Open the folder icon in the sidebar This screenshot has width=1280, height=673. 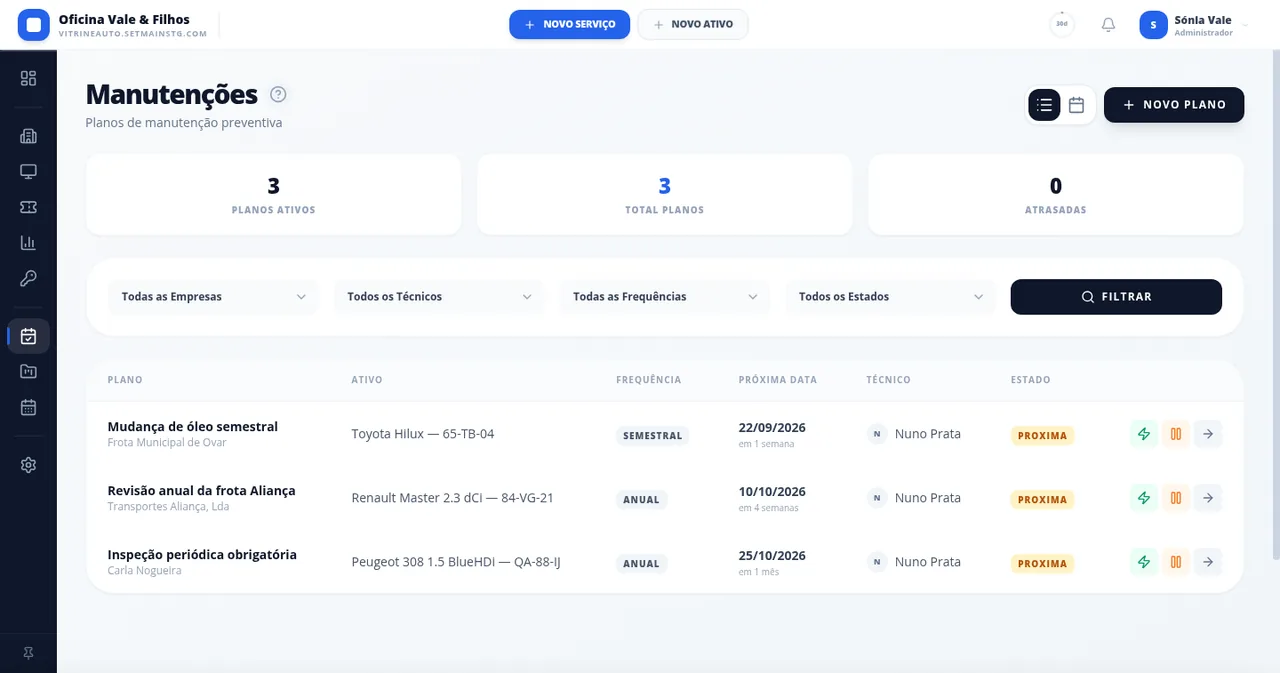28,372
